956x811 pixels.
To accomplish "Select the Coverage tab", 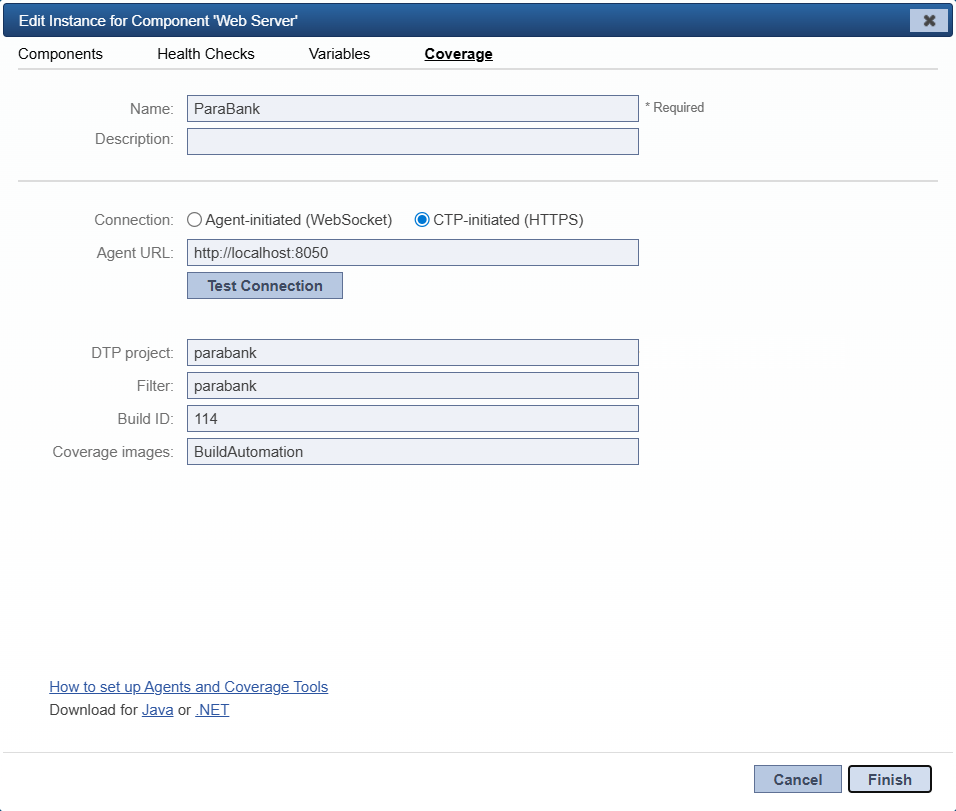I will [x=458, y=54].
